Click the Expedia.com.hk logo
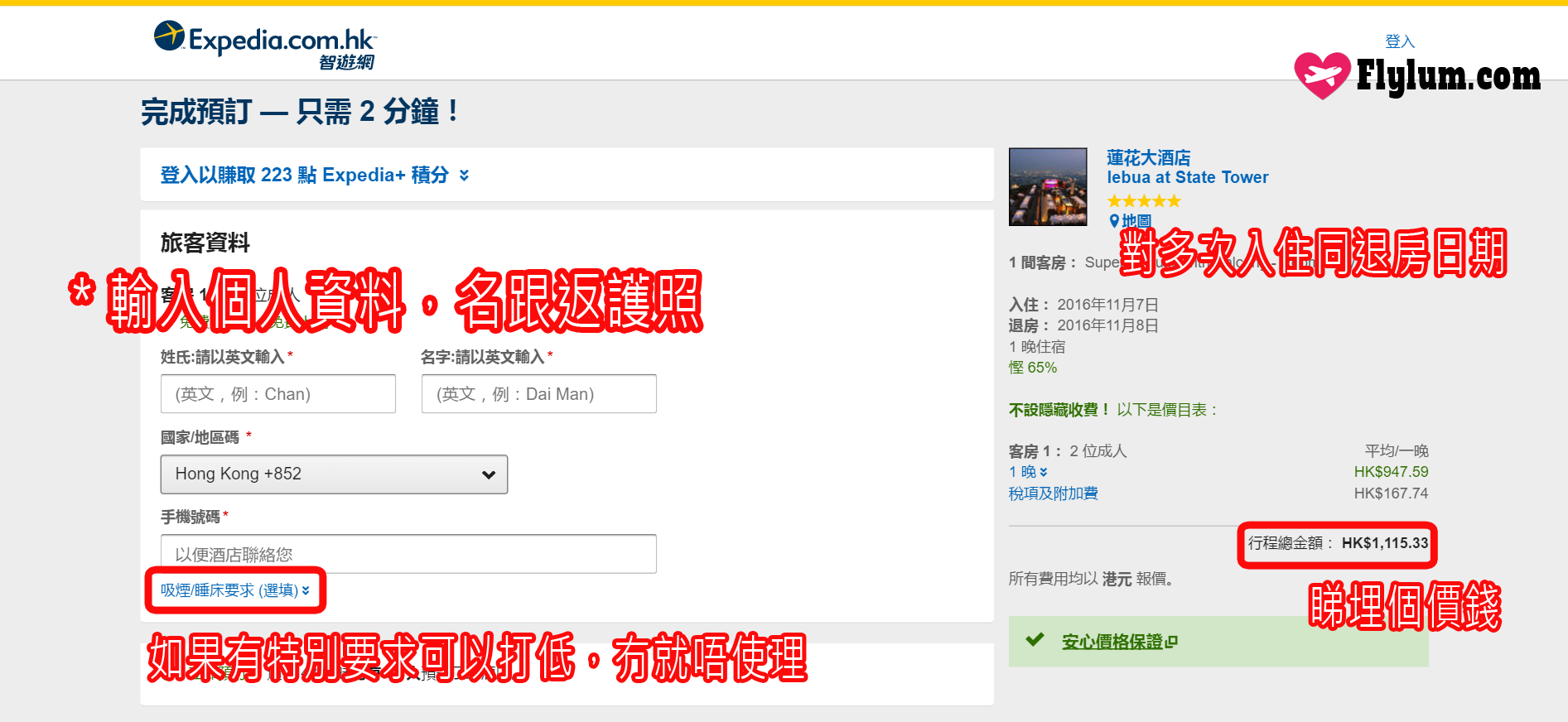 (x=265, y=46)
